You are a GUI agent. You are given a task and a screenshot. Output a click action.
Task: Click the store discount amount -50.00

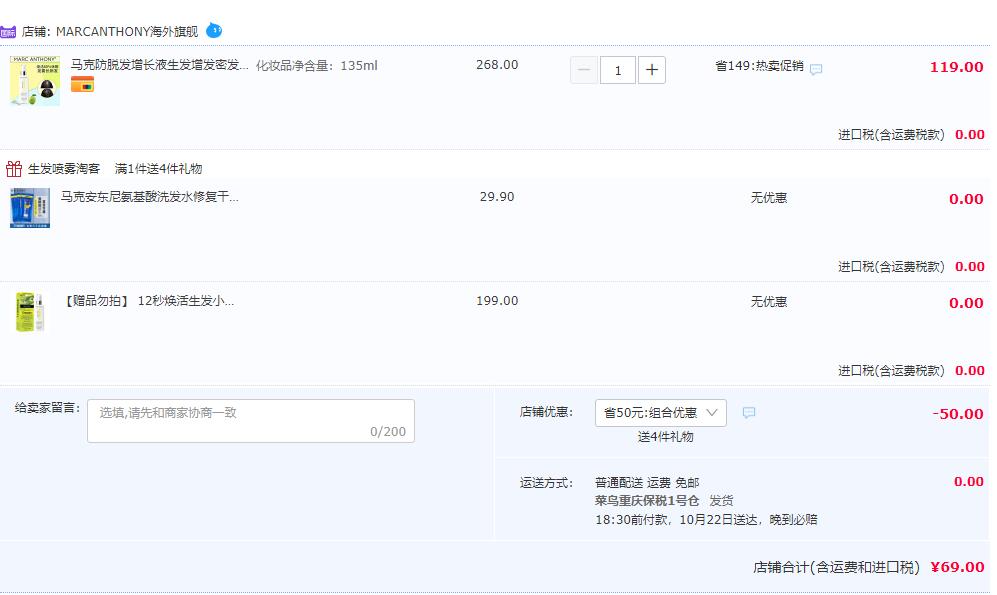[x=958, y=414]
